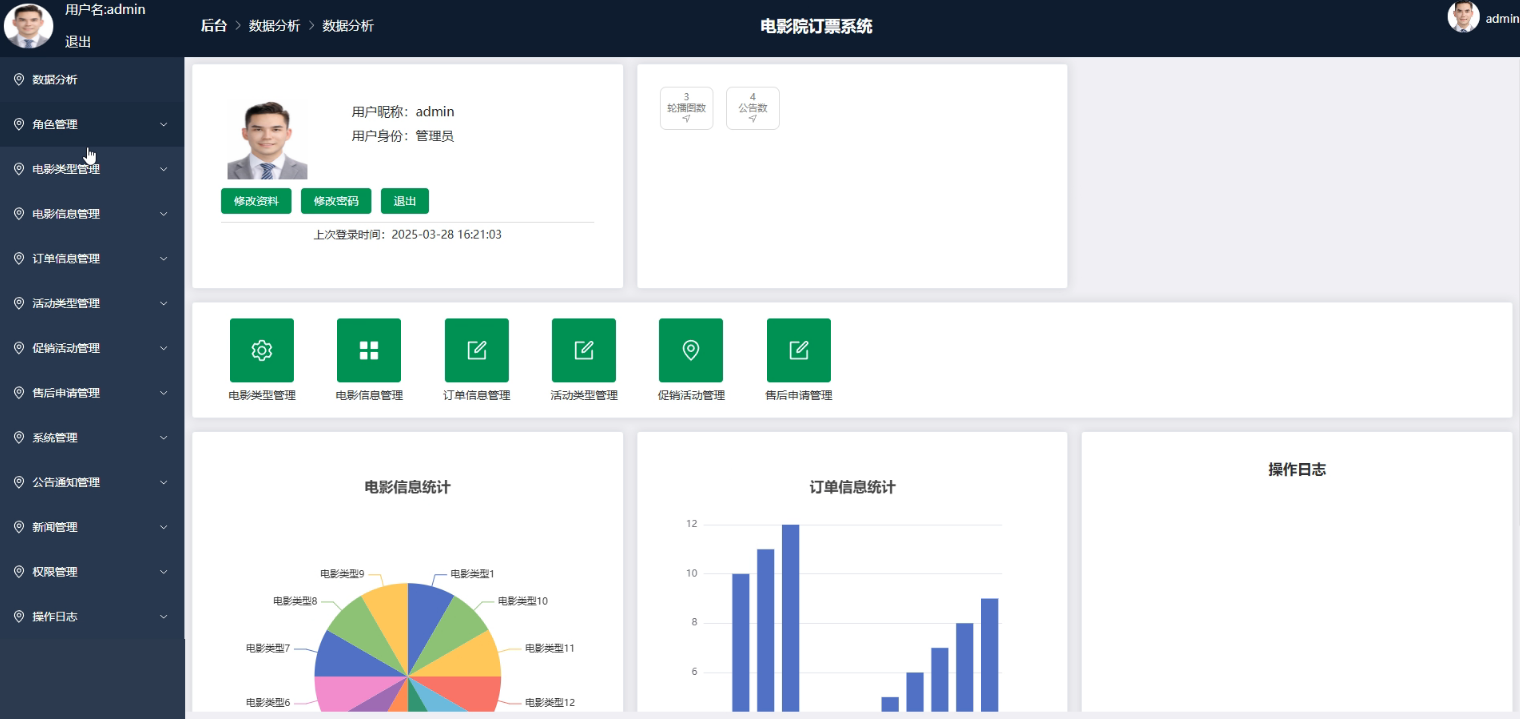Click the user avatar at top left
This screenshot has height=719, width=1520.
(29, 26)
